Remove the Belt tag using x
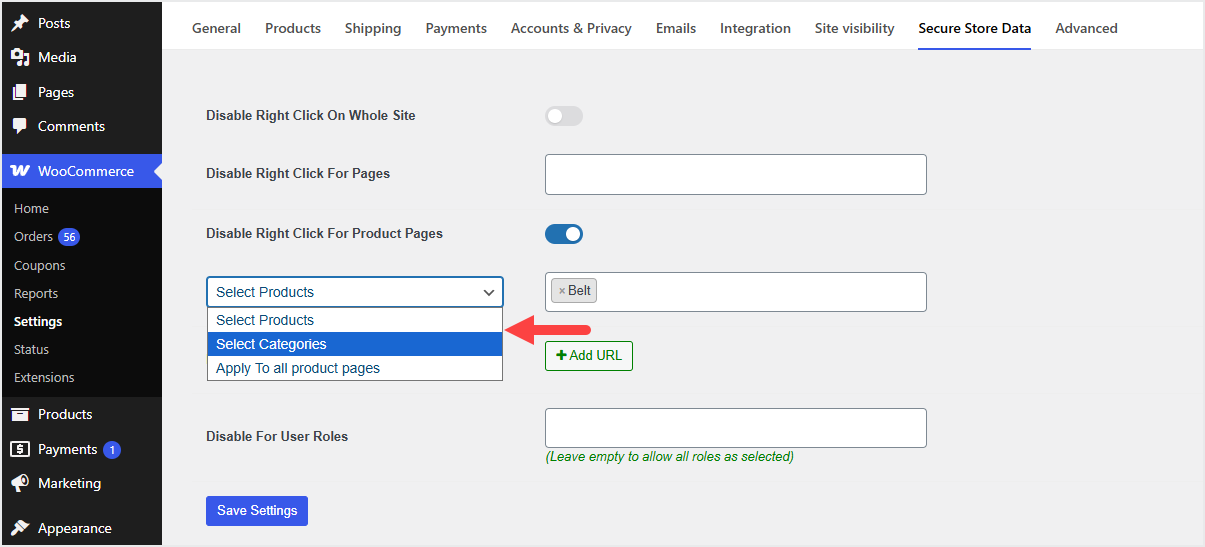1205x547 pixels. (562, 291)
